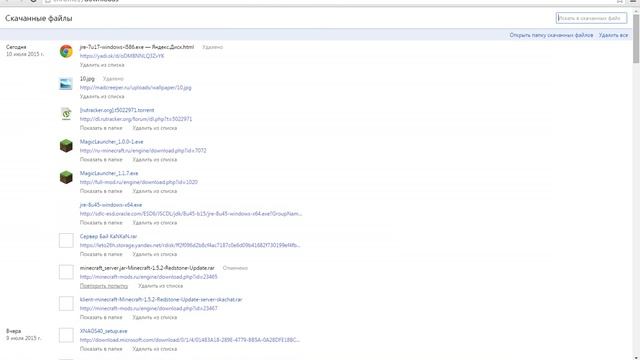Click the file icon for the XNA setup.exe download
Screen dimensions: 640x360
click(66, 335)
